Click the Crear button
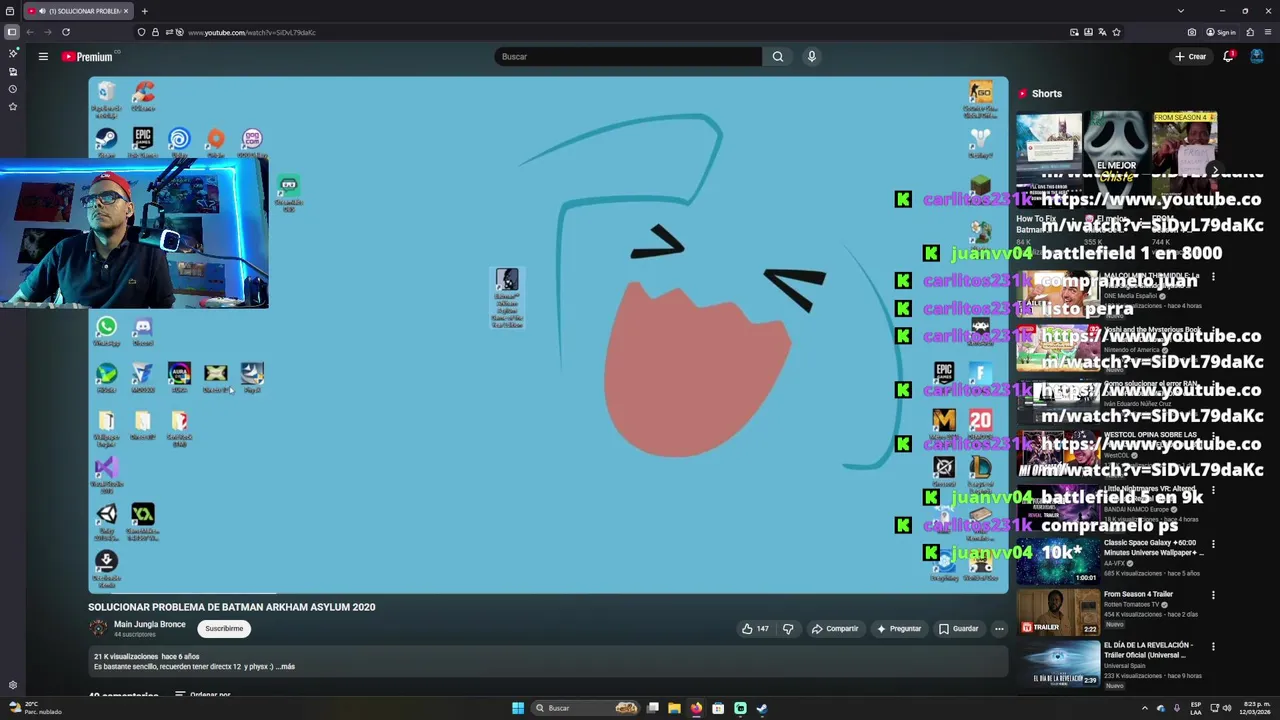This screenshot has width=1280, height=720. coord(1191,57)
